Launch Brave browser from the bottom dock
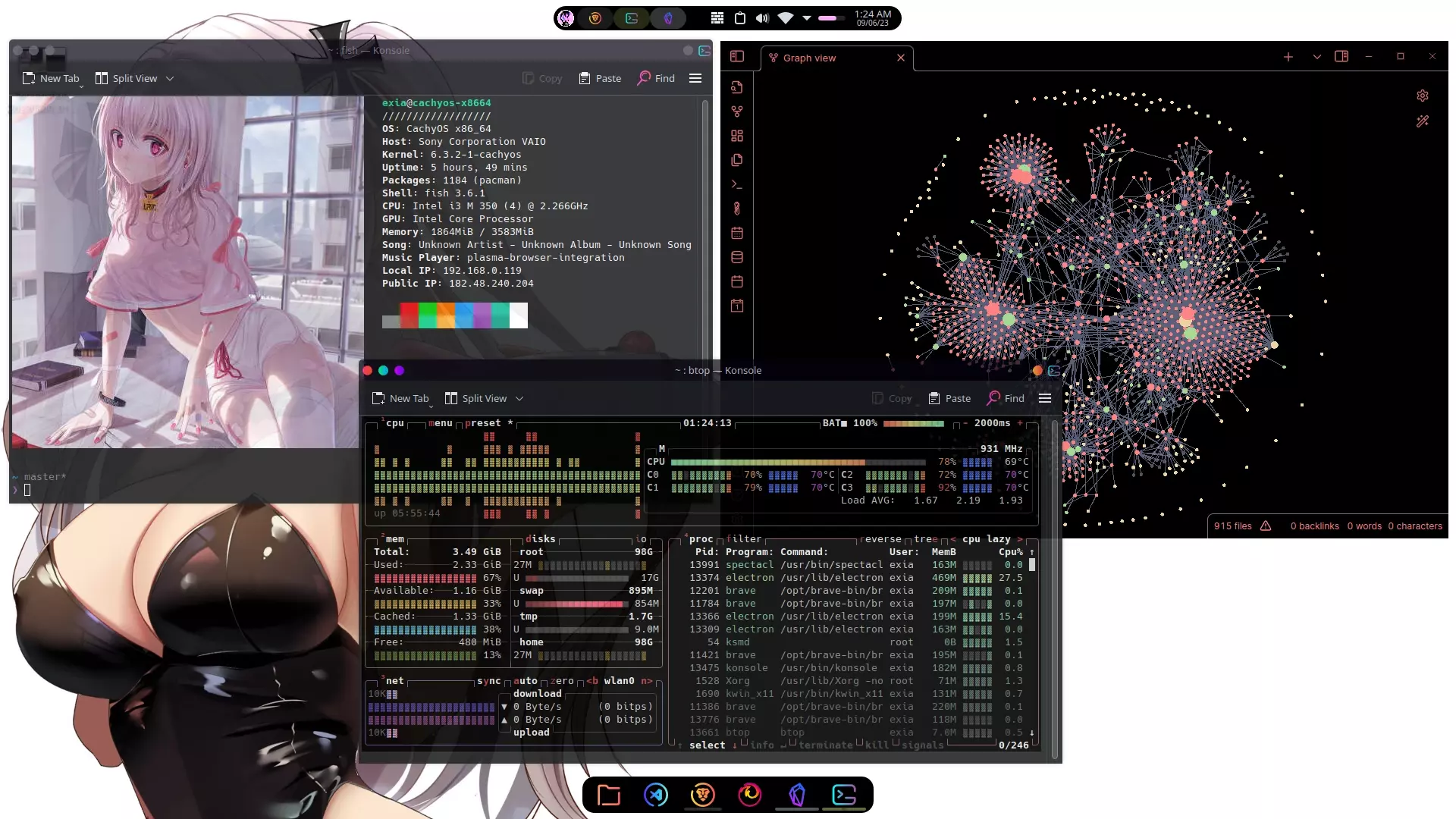Image resolution: width=1456 pixels, height=819 pixels. point(703,795)
